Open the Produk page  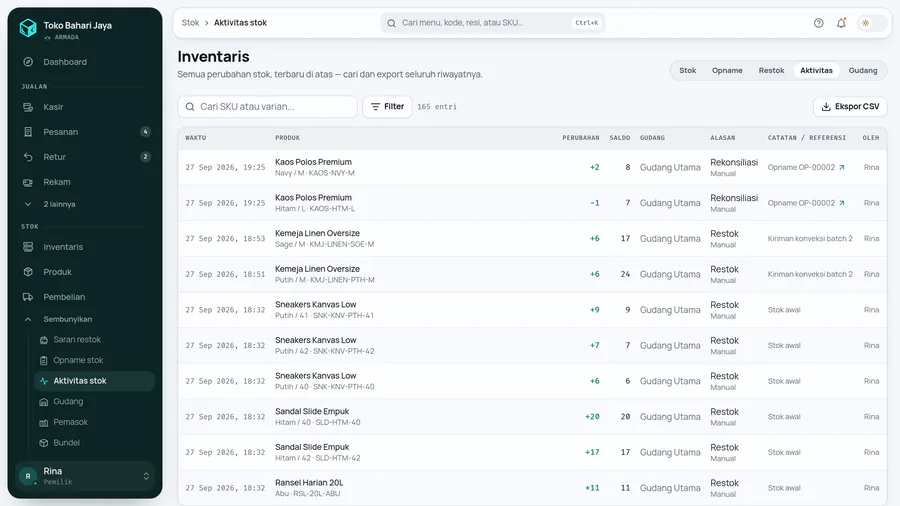tap(85, 272)
